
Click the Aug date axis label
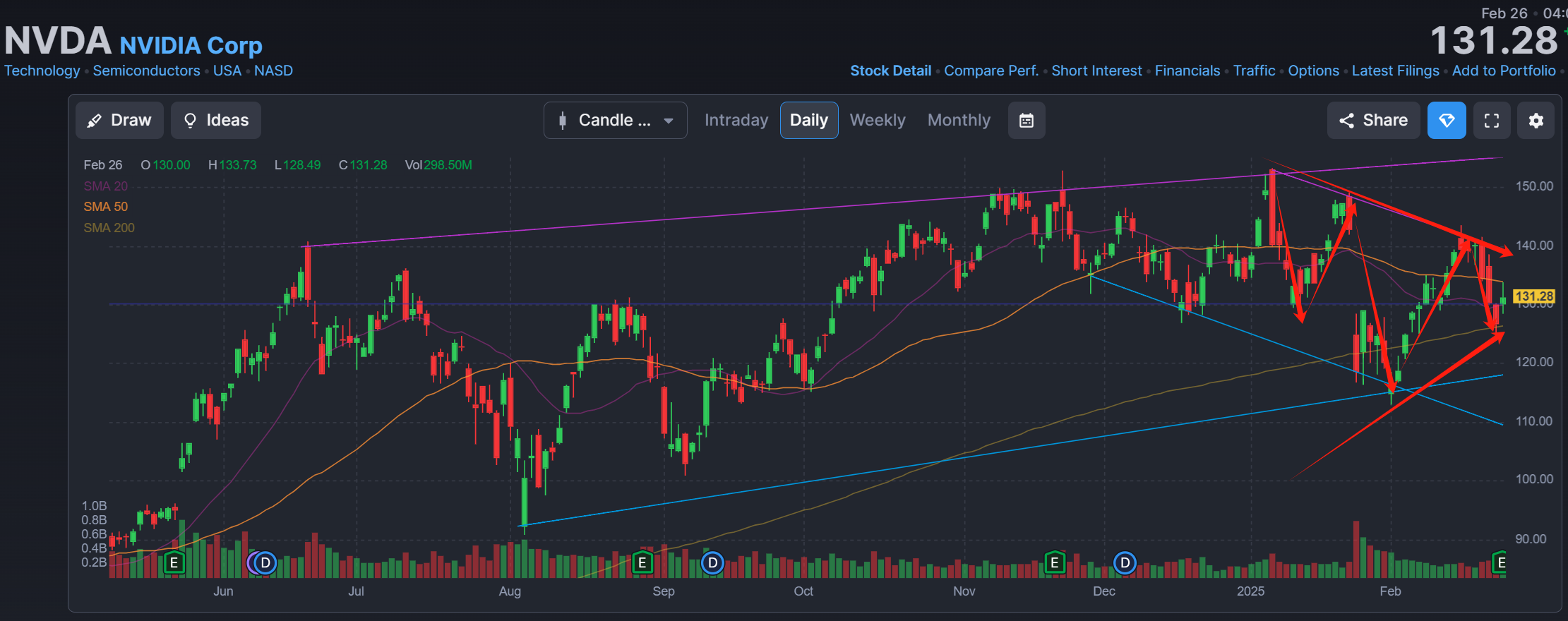(510, 591)
